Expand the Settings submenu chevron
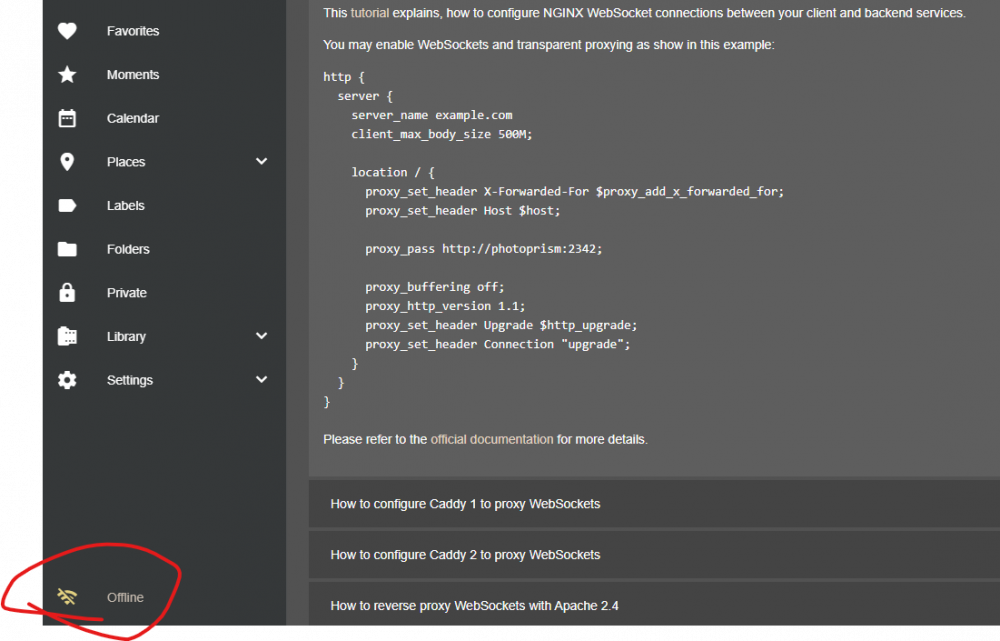Viewport: 1000px width, 641px height. (261, 379)
